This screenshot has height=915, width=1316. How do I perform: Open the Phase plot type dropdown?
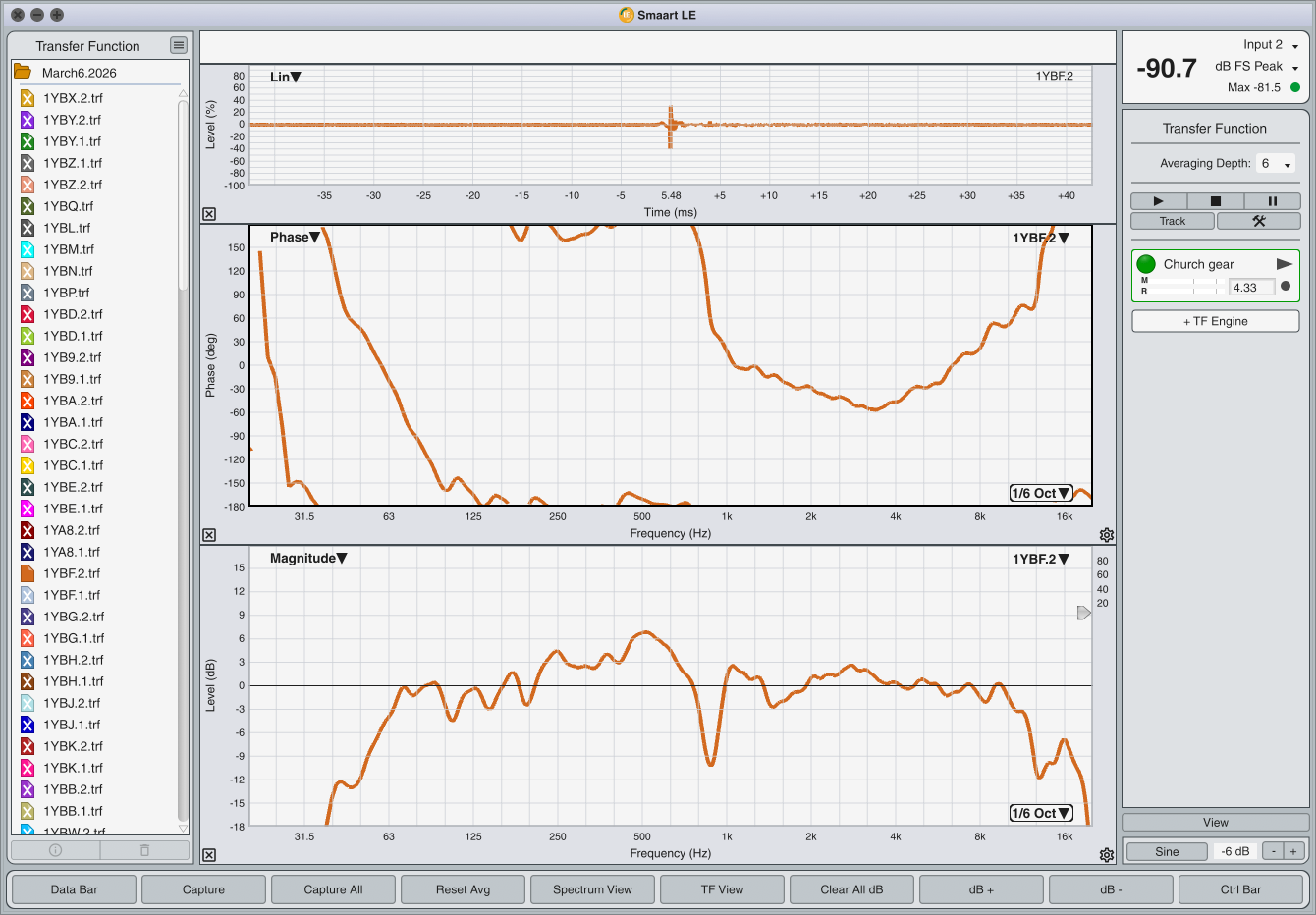pyautogui.click(x=296, y=237)
